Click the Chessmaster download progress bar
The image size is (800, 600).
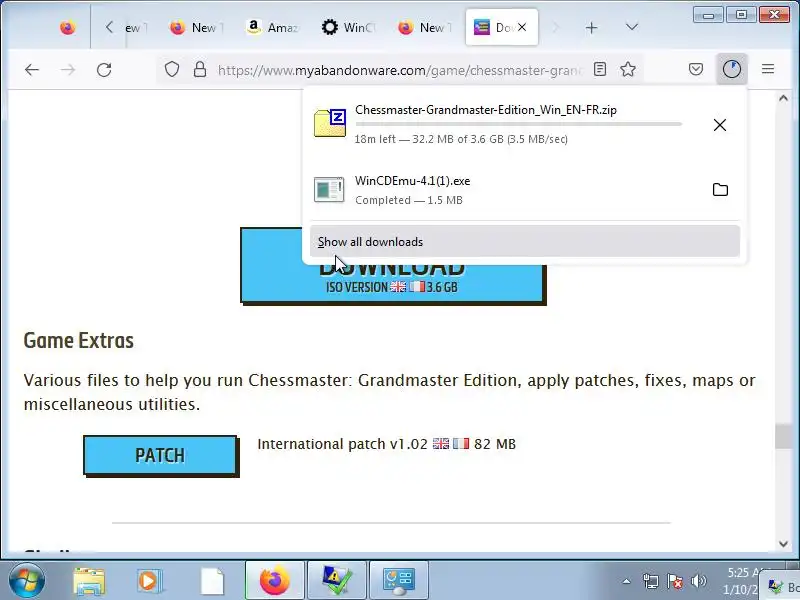[518, 124]
